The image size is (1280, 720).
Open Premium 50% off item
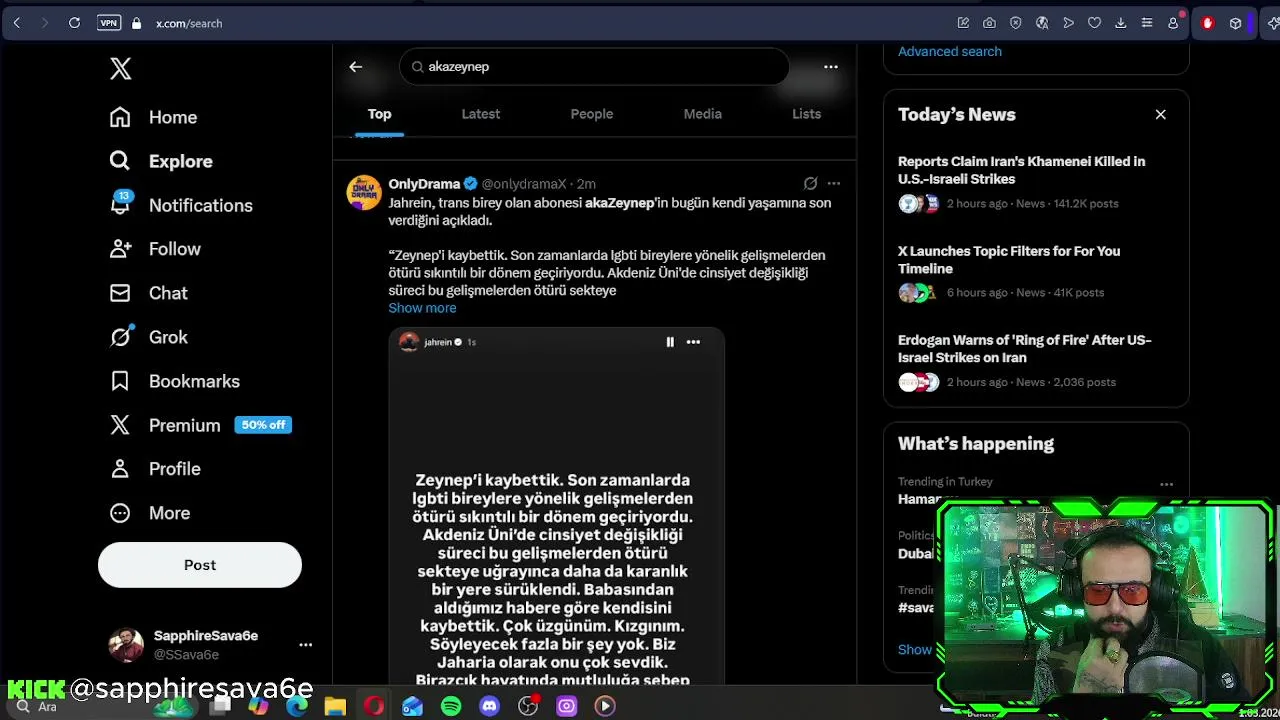point(200,425)
